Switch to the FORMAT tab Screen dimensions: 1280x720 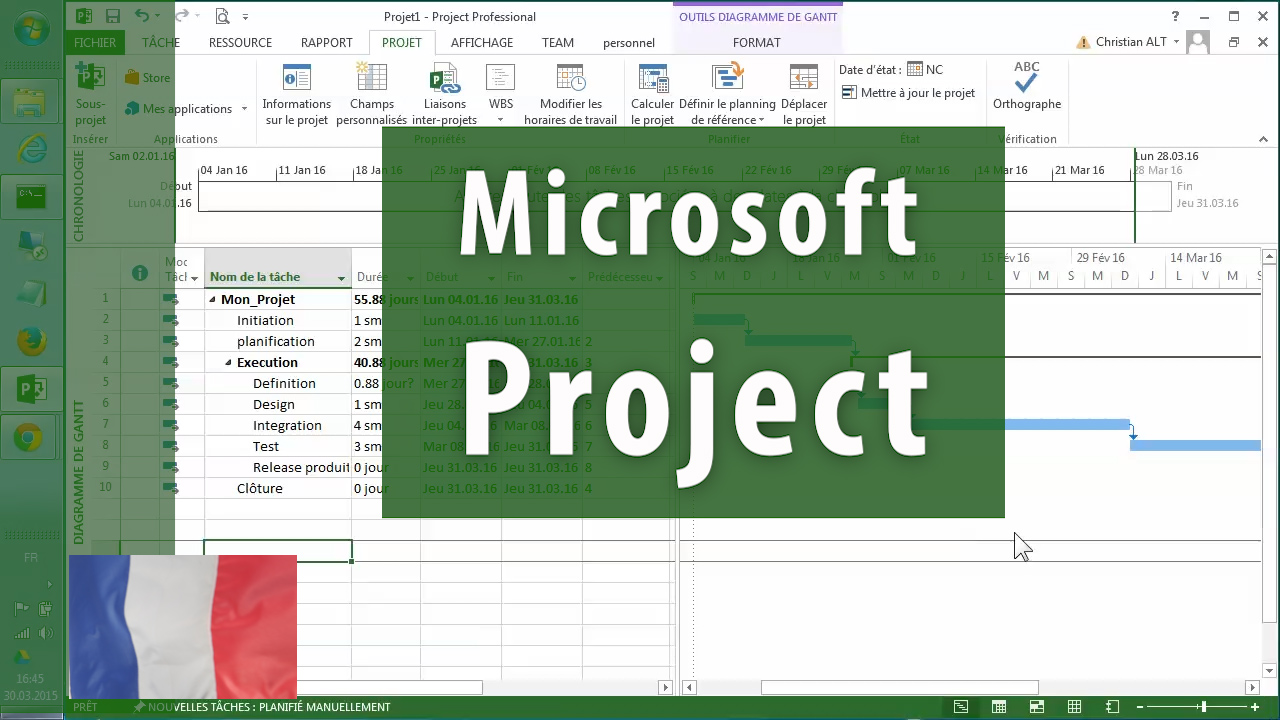pos(757,42)
